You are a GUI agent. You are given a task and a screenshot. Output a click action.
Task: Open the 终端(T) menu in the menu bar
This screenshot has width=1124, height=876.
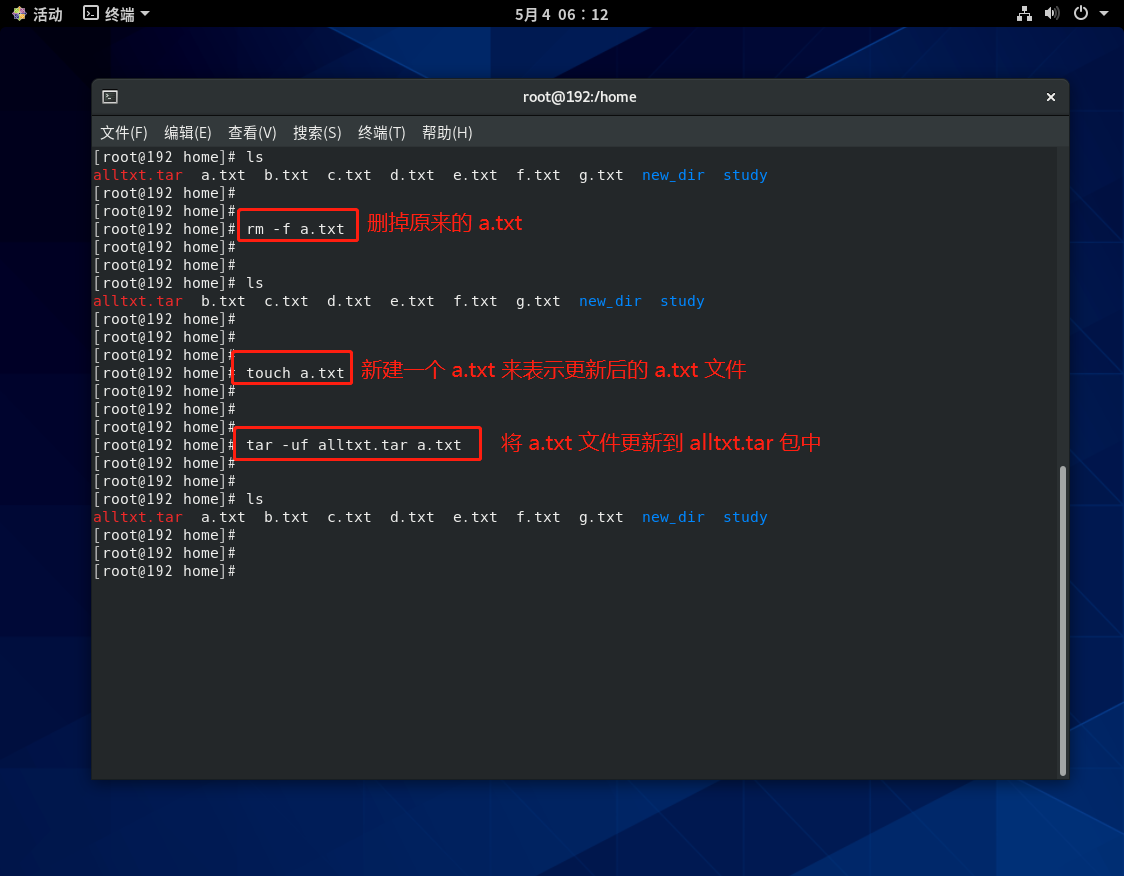click(x=382, y=133)
